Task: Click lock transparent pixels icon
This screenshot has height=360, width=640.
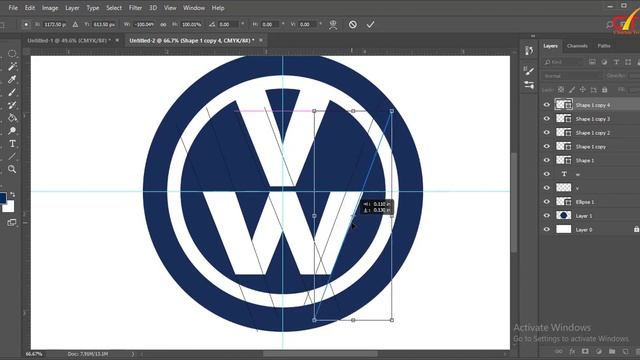Action: (x=561, y=90)
